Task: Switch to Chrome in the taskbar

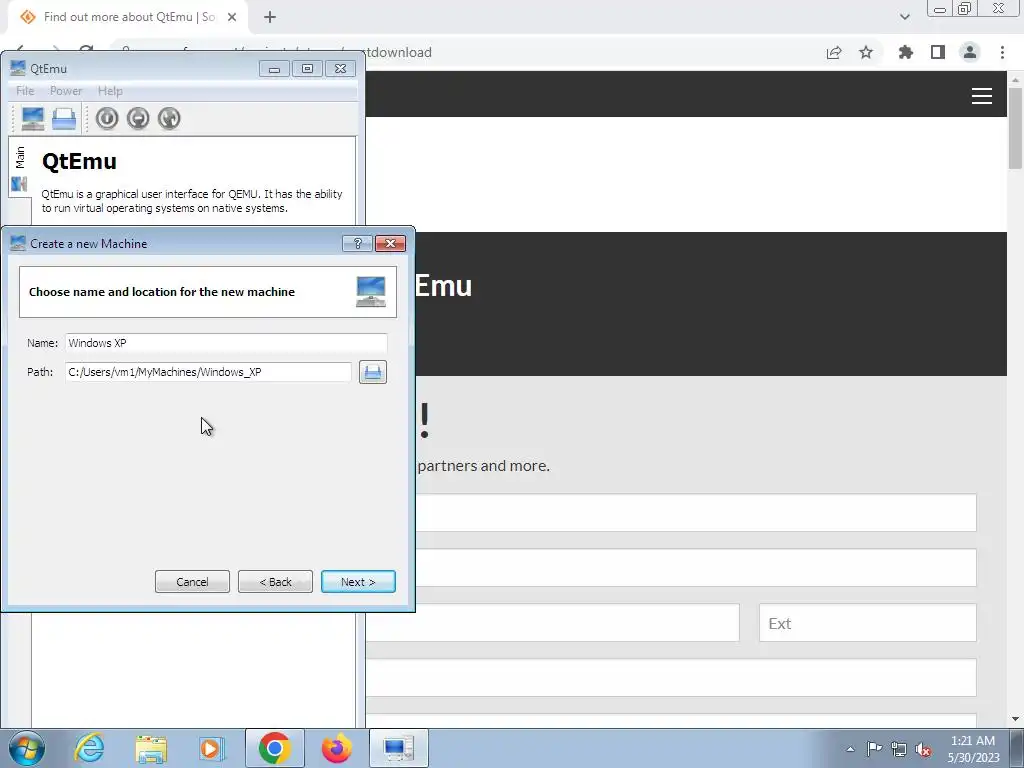Action: (x=274, y=748)
